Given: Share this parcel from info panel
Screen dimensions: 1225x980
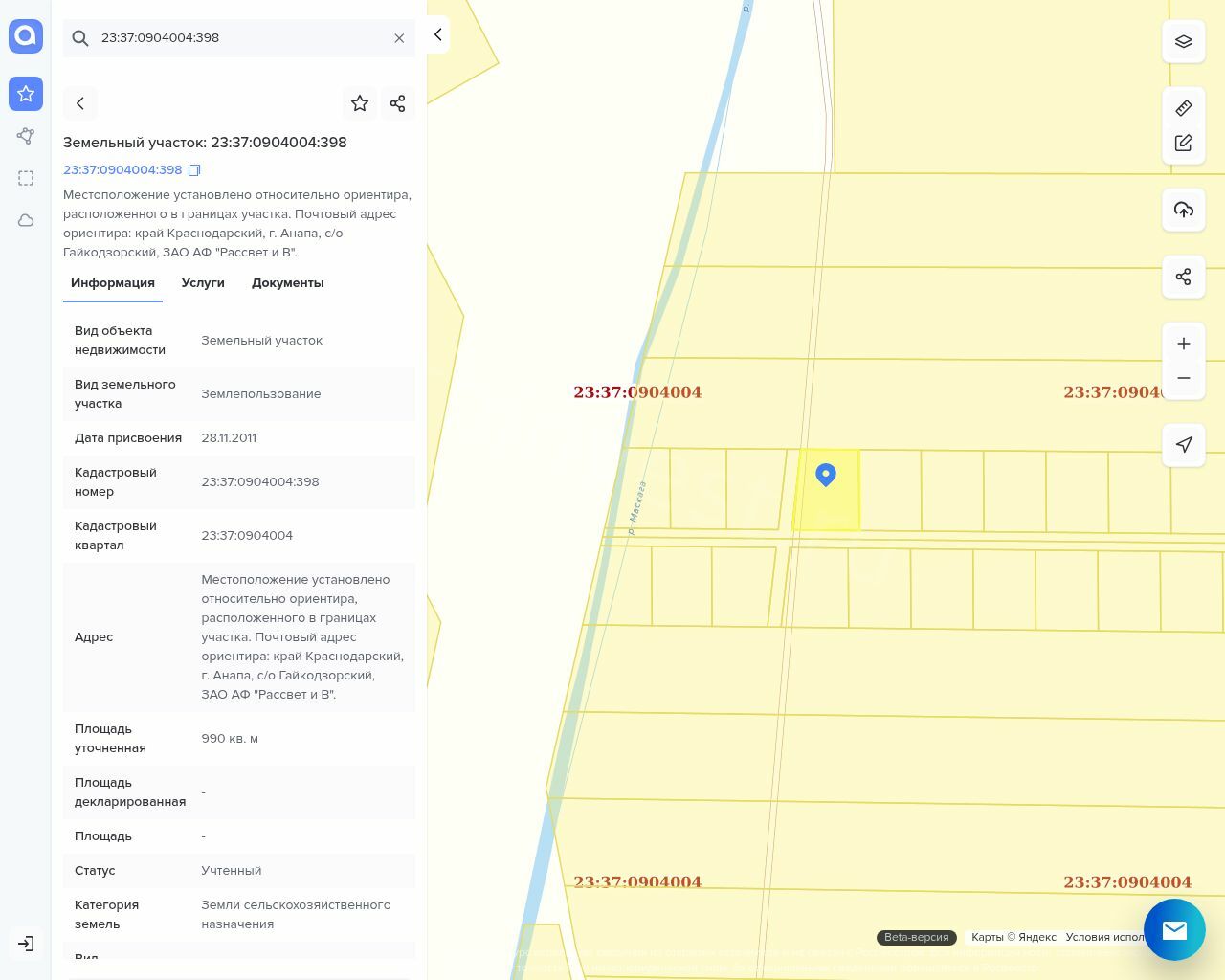Looking at the screenshot, I should coord(398,103).
